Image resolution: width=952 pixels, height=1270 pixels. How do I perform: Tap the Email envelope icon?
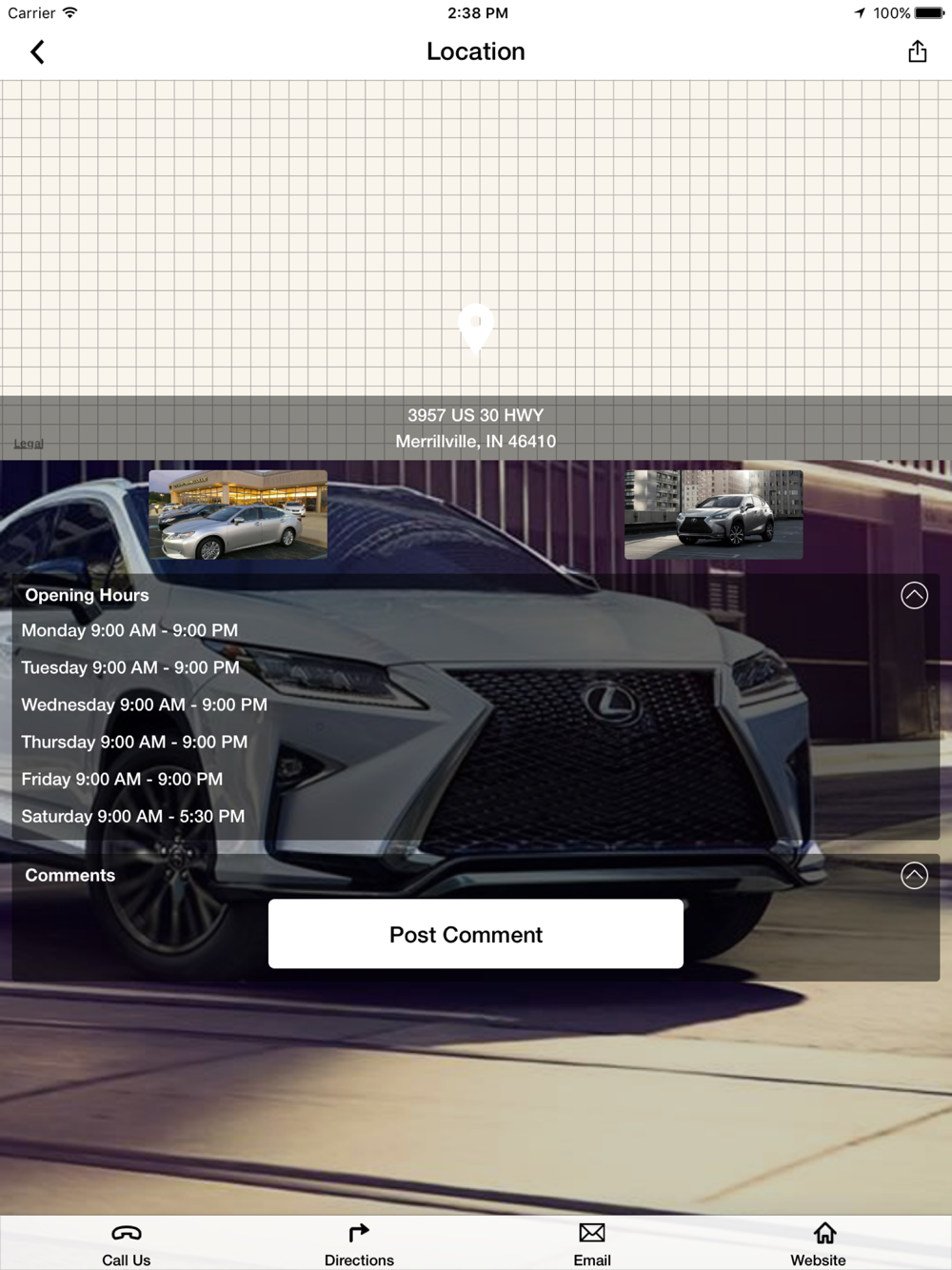pos(592,1233)
